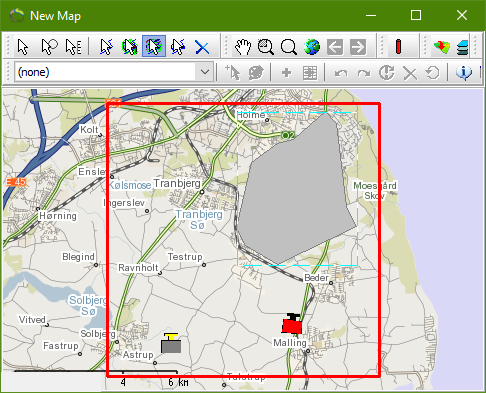Choose the lasso-style select pointer tool

coord(49,47)
